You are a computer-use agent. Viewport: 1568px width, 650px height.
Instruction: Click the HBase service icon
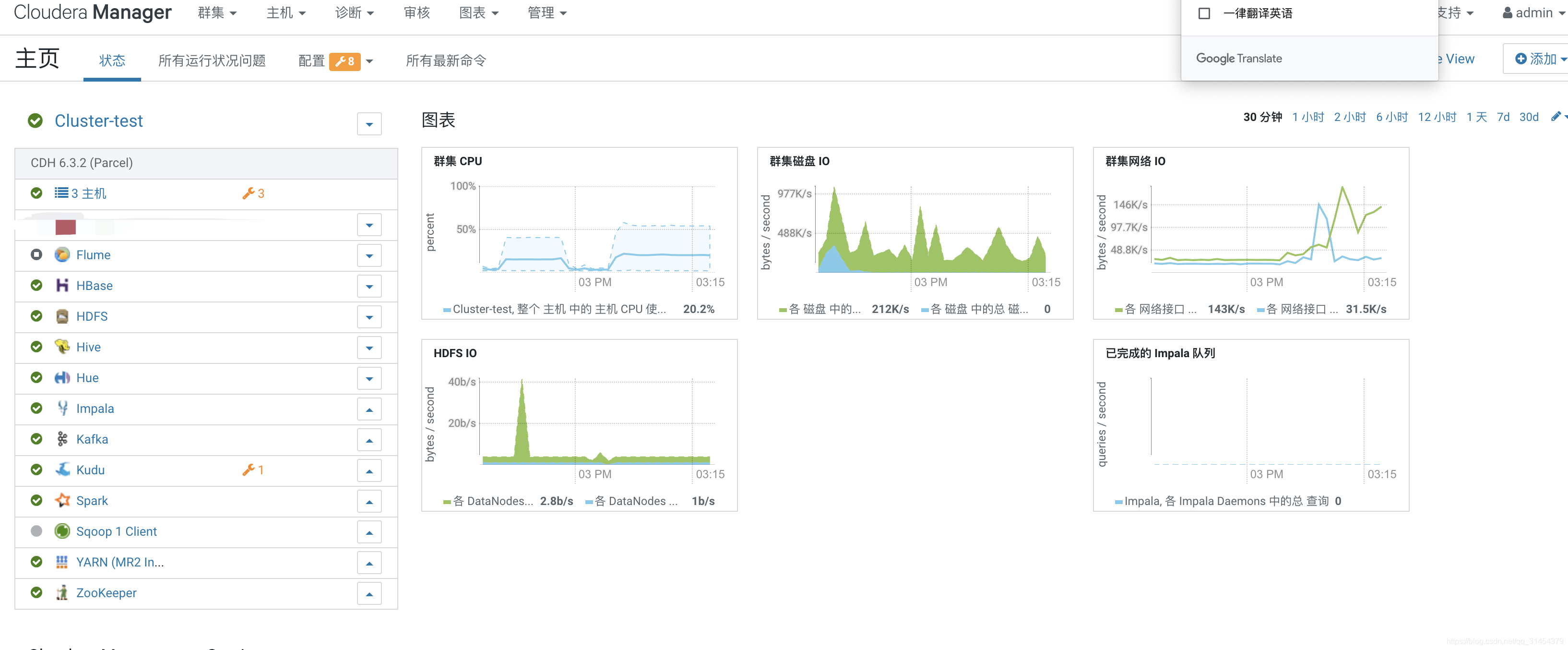(62, 285)
